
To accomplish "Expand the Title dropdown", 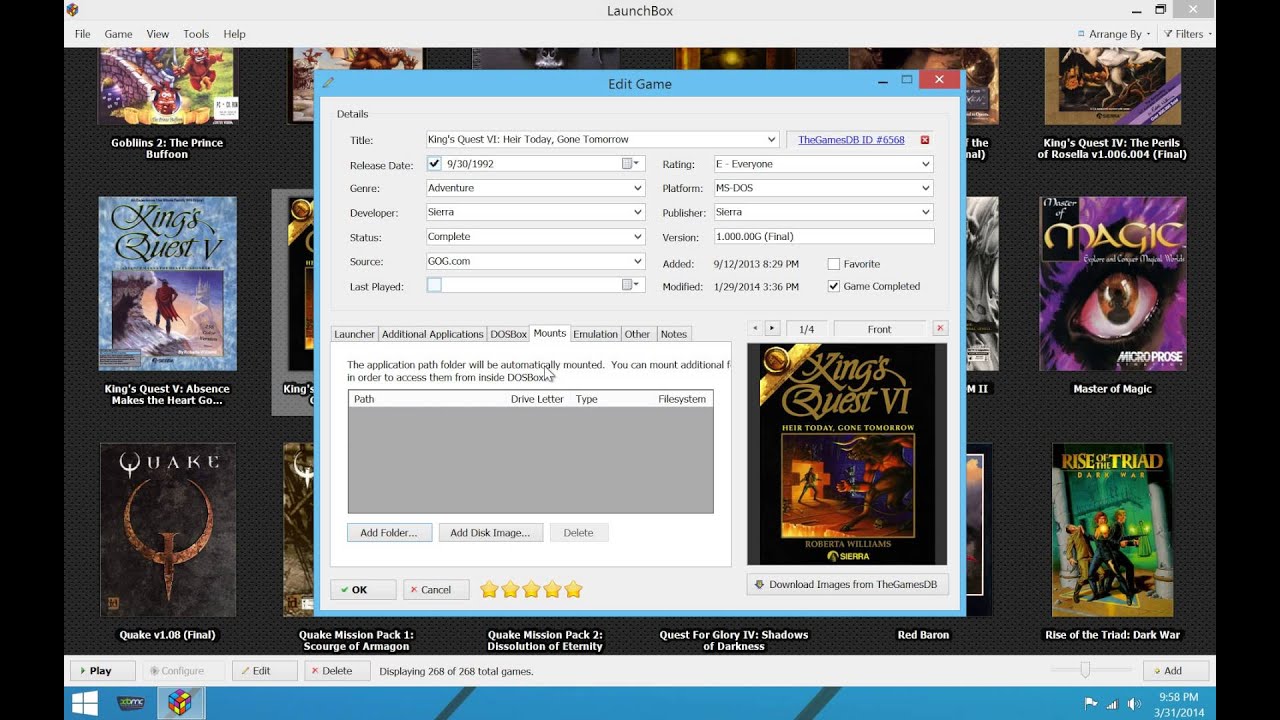I will 771,140.
